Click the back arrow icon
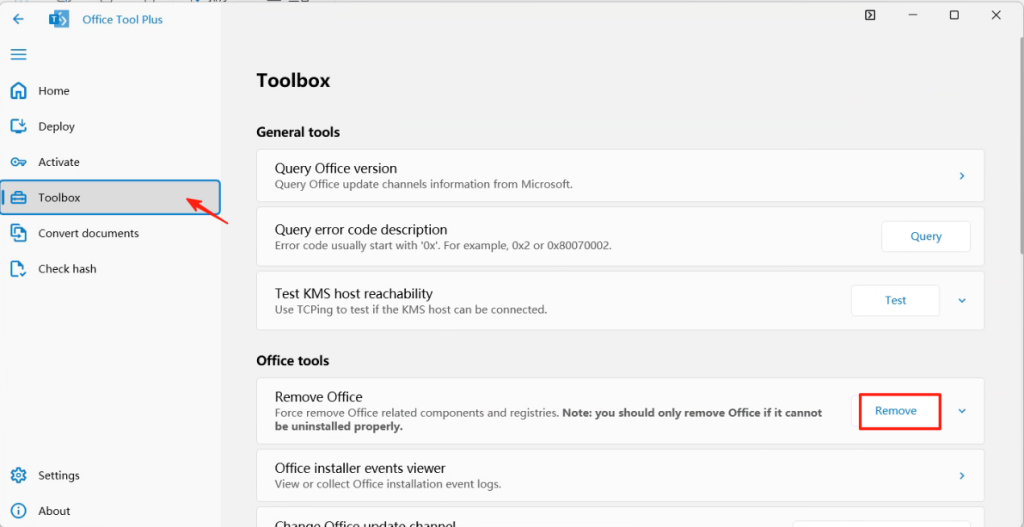1024x527 pixels. (18, 19)
